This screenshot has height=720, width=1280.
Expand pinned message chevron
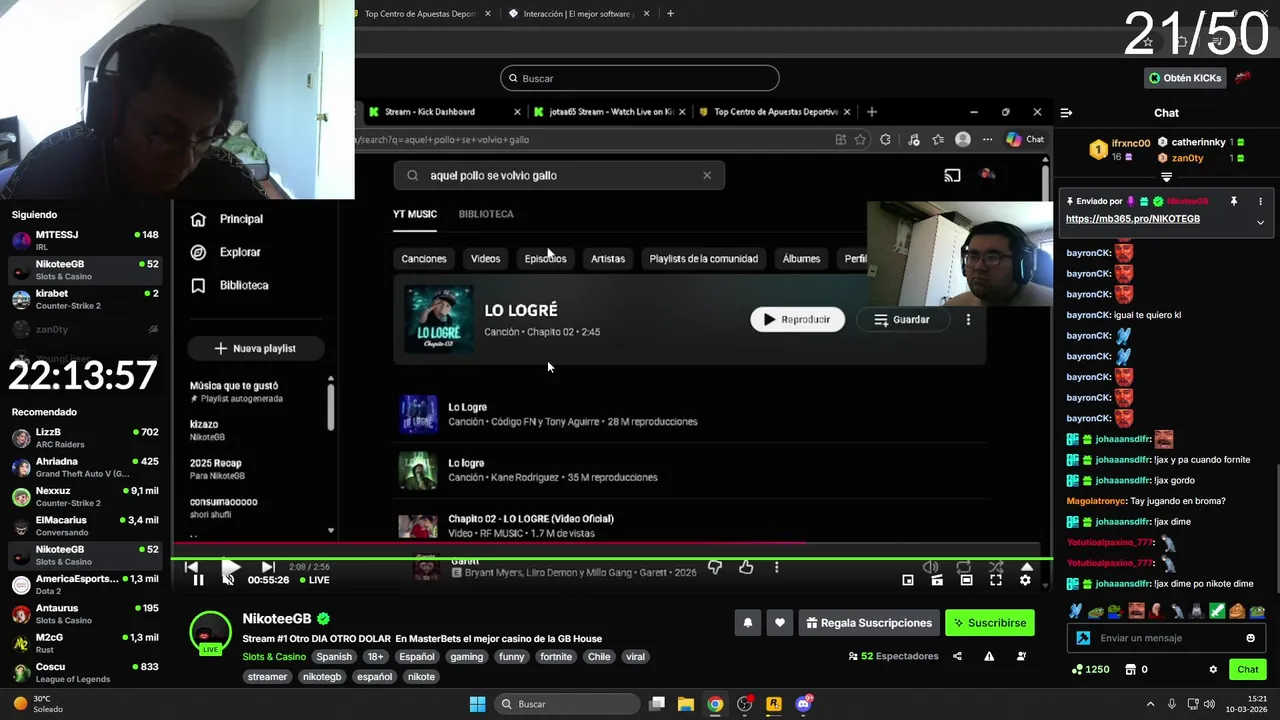[x=1260, y=222]
